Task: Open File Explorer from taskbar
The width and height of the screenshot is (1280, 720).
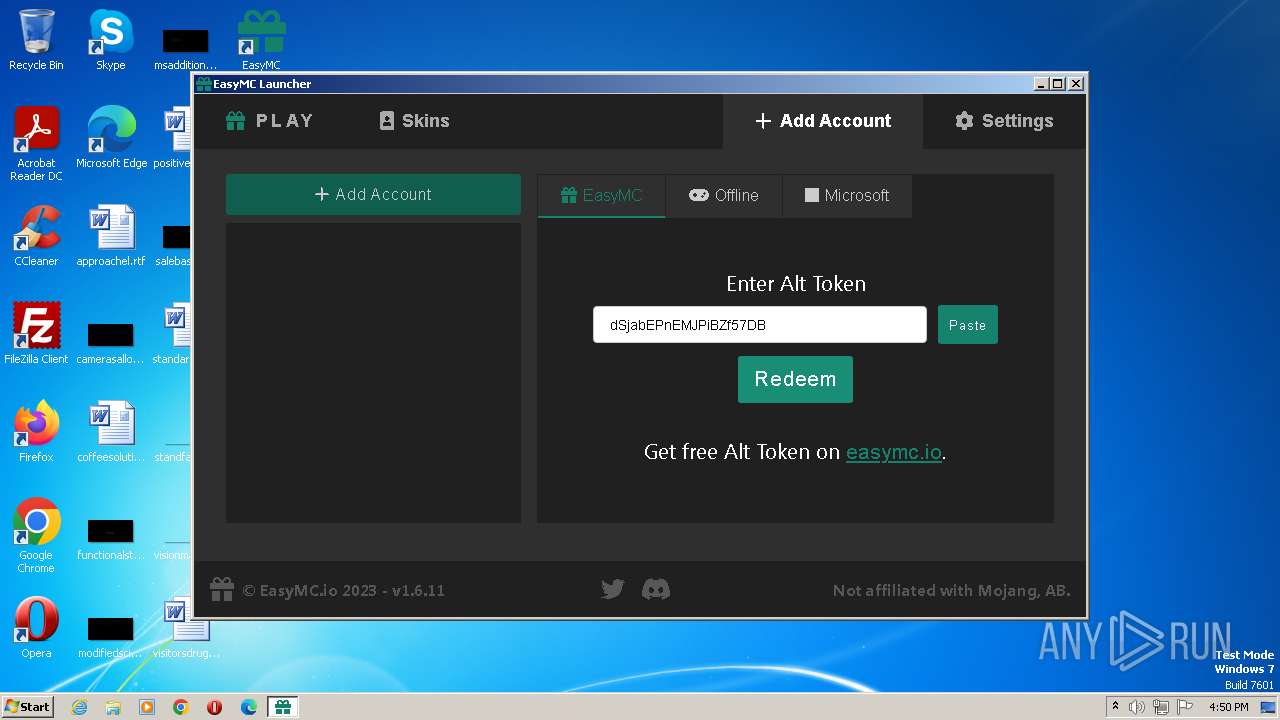Action: pyautogui.click(x=113, y=707)
